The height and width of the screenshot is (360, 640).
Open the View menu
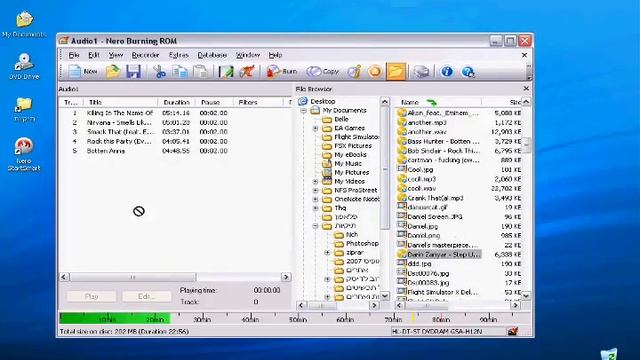[116, 55]
